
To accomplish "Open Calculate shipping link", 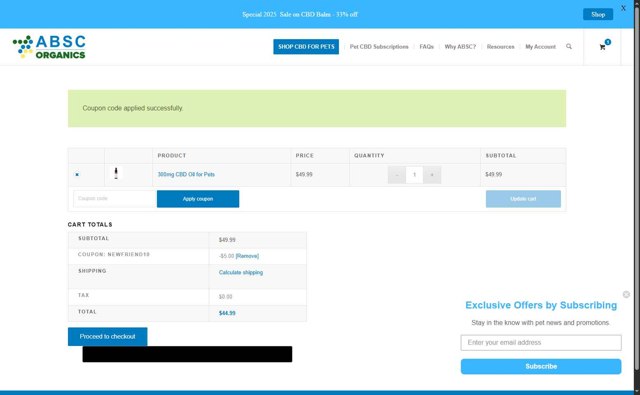I will coord(241,272).
